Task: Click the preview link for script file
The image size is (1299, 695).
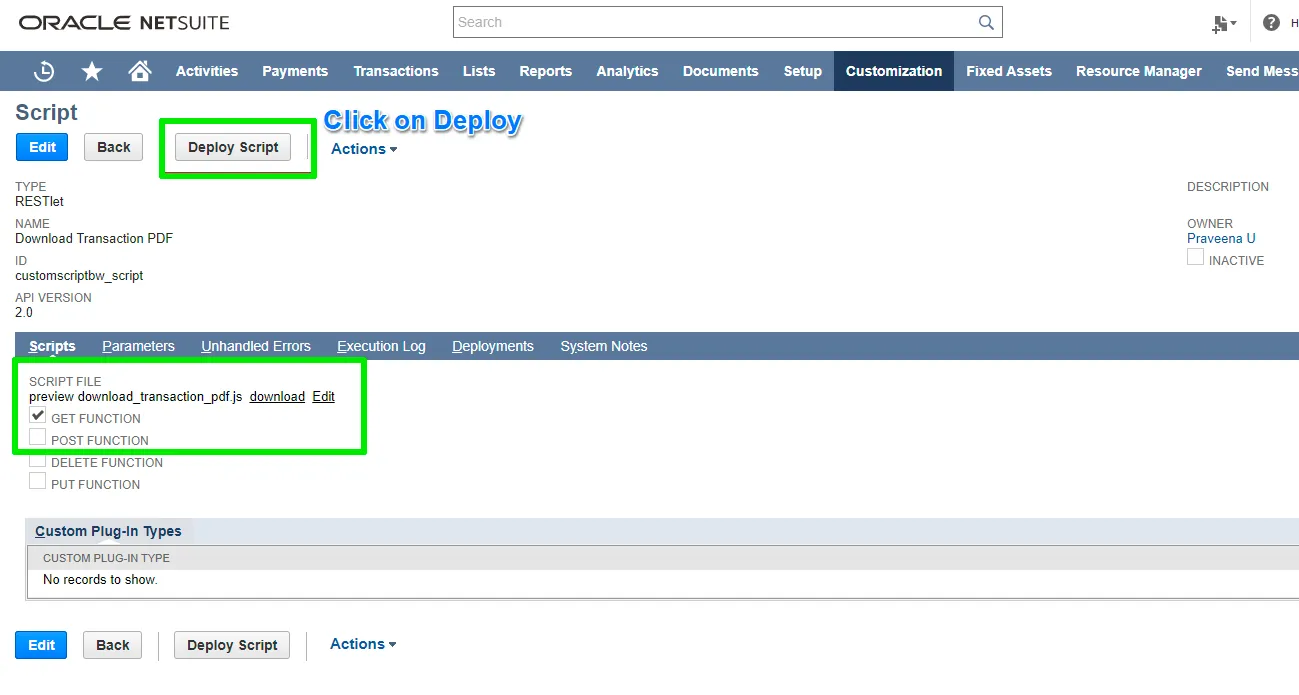Action: tap(51, 397)
